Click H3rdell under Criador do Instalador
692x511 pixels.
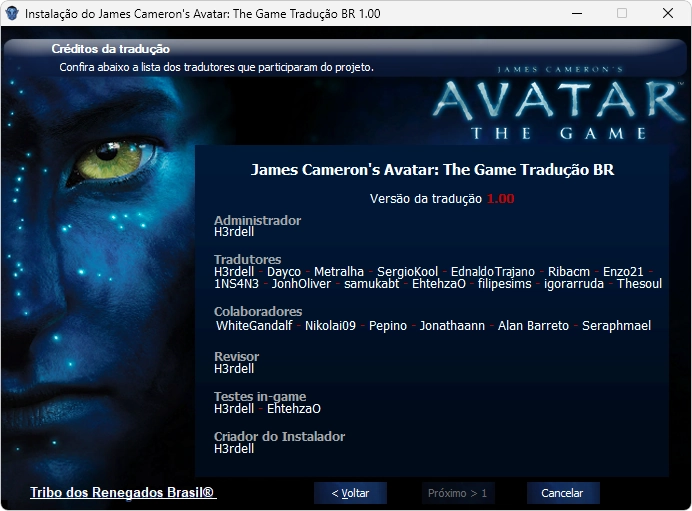[x=234, y=449]
